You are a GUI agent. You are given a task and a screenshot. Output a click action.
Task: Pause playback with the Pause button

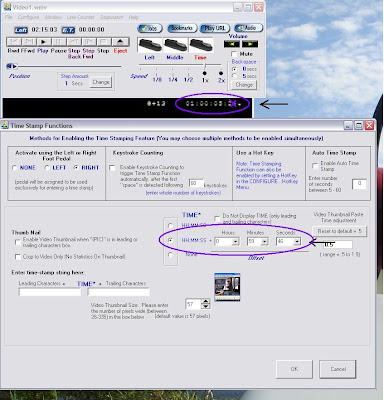click(x=59, y=42)
